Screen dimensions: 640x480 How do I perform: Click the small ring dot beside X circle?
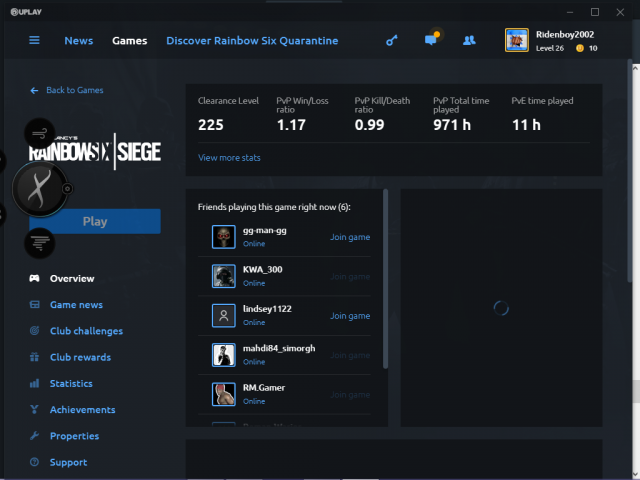pyautogui.click(x=67, y=189)
